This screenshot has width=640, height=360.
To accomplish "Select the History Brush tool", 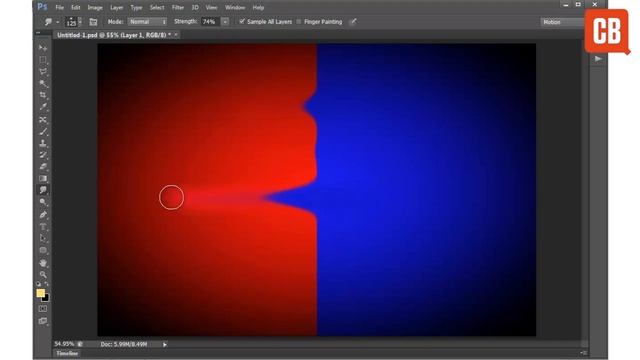I will point(43,155).
